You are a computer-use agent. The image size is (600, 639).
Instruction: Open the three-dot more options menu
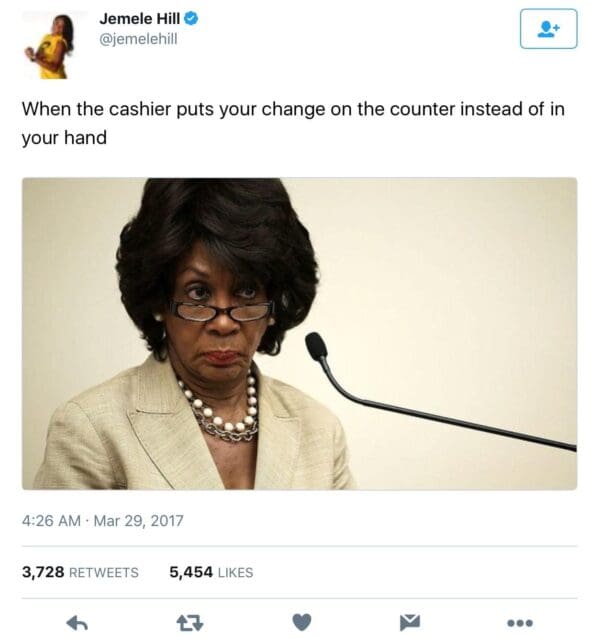coord(520,623)
